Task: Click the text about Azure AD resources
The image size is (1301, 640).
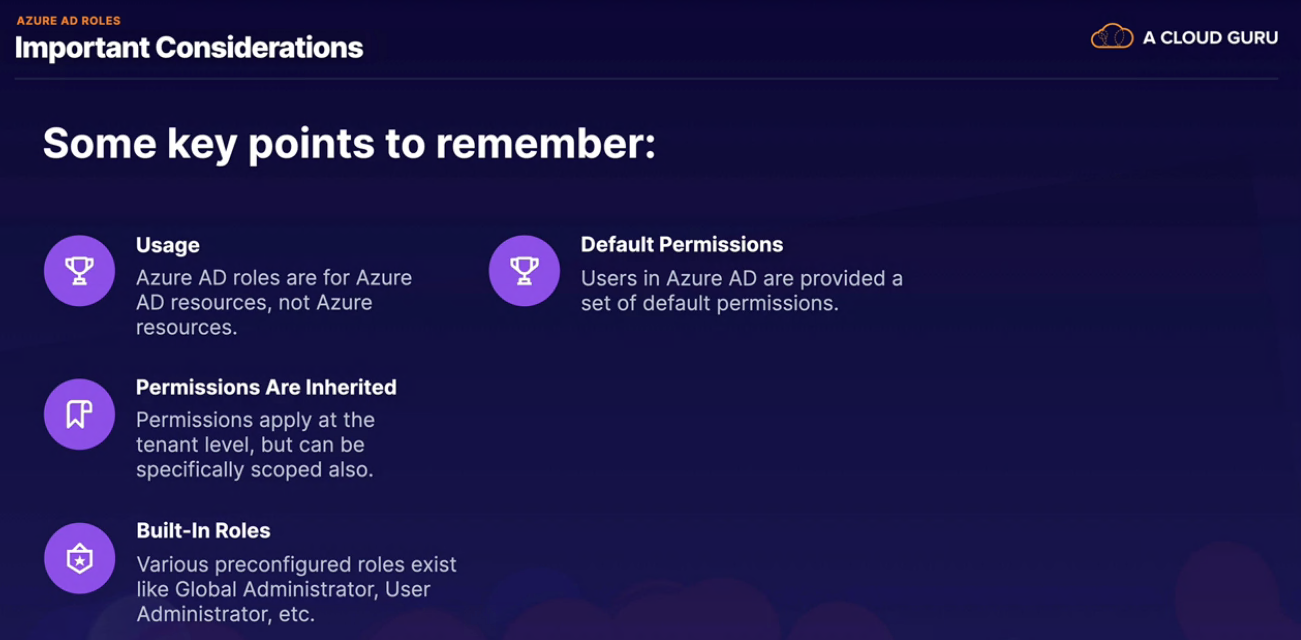Action: tap(274, 302)
